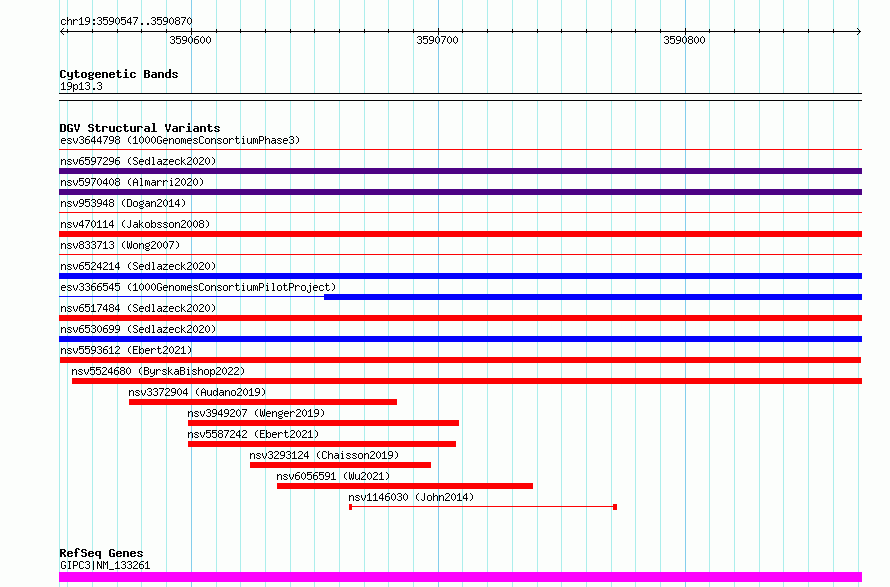Click the right arrow of the ruler
The width and height of the screenshot is (890, 587).
[859, 32]
